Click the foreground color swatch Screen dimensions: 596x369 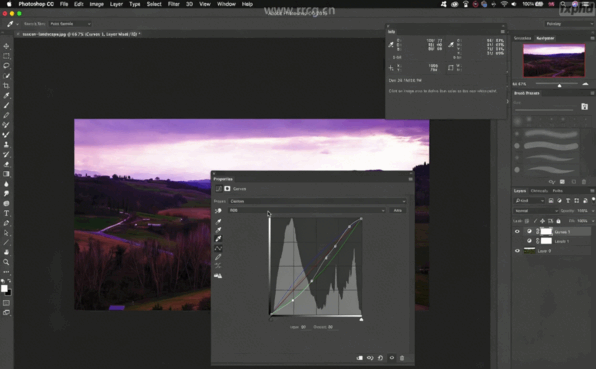pyautogui.click(x=4, y=288)
